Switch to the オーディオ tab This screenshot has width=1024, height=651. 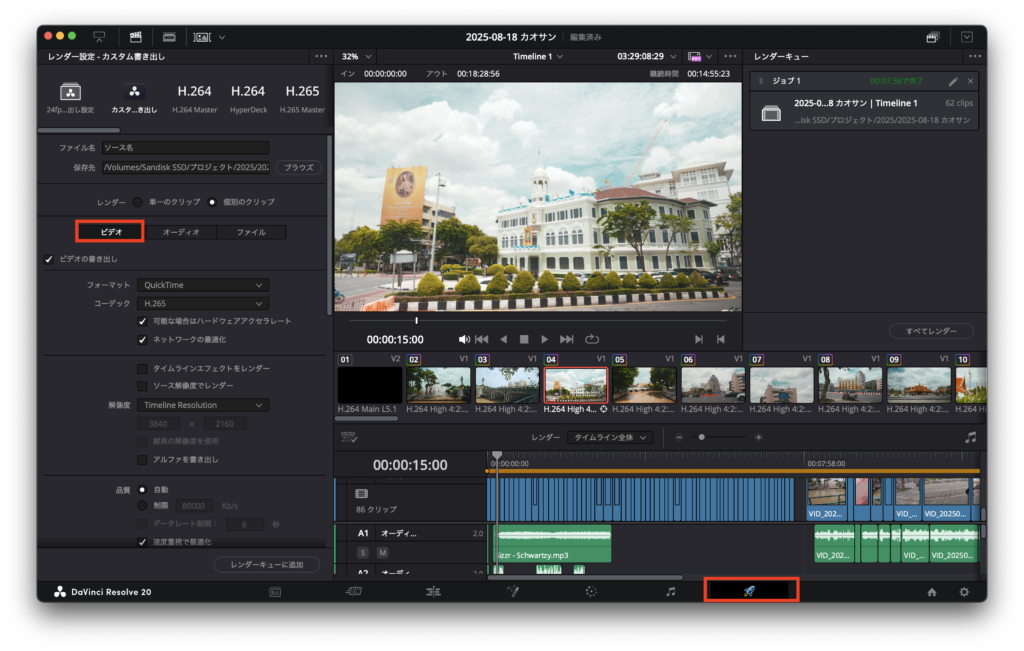click(x=181, y=232)
